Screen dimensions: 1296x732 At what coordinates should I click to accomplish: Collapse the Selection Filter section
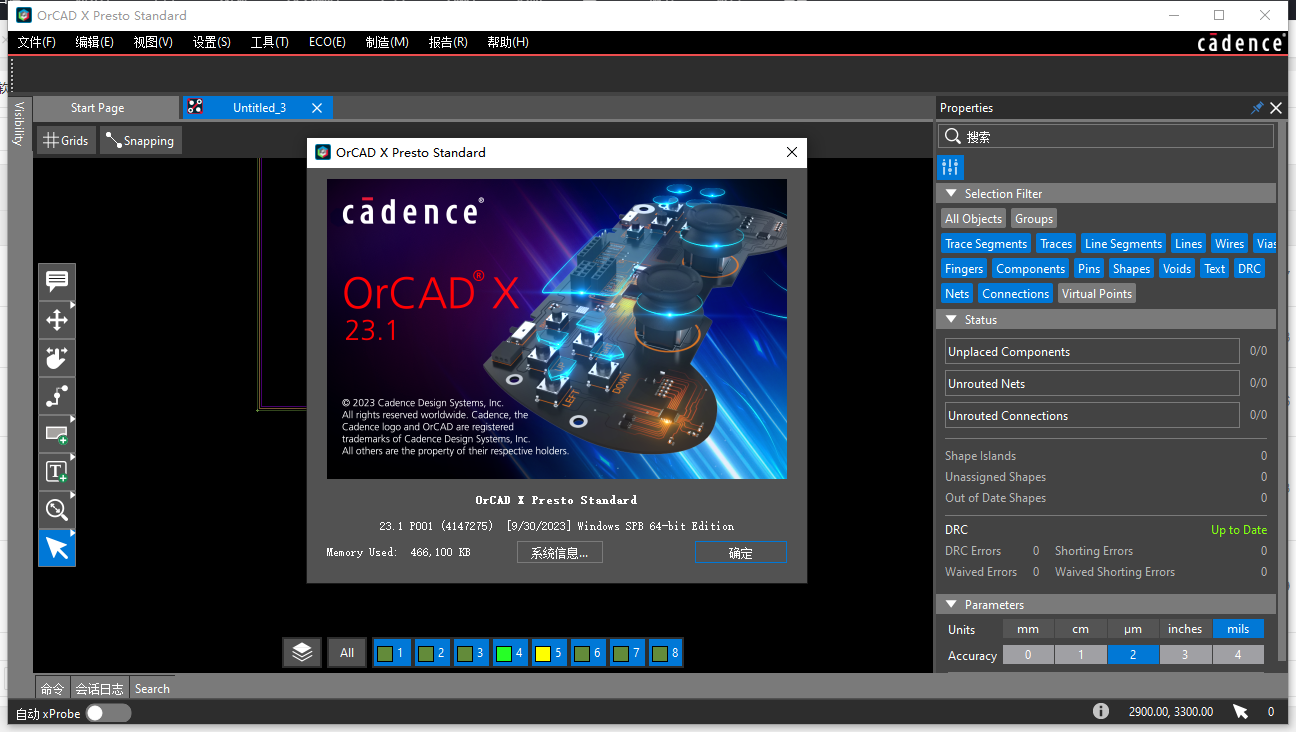951,194
